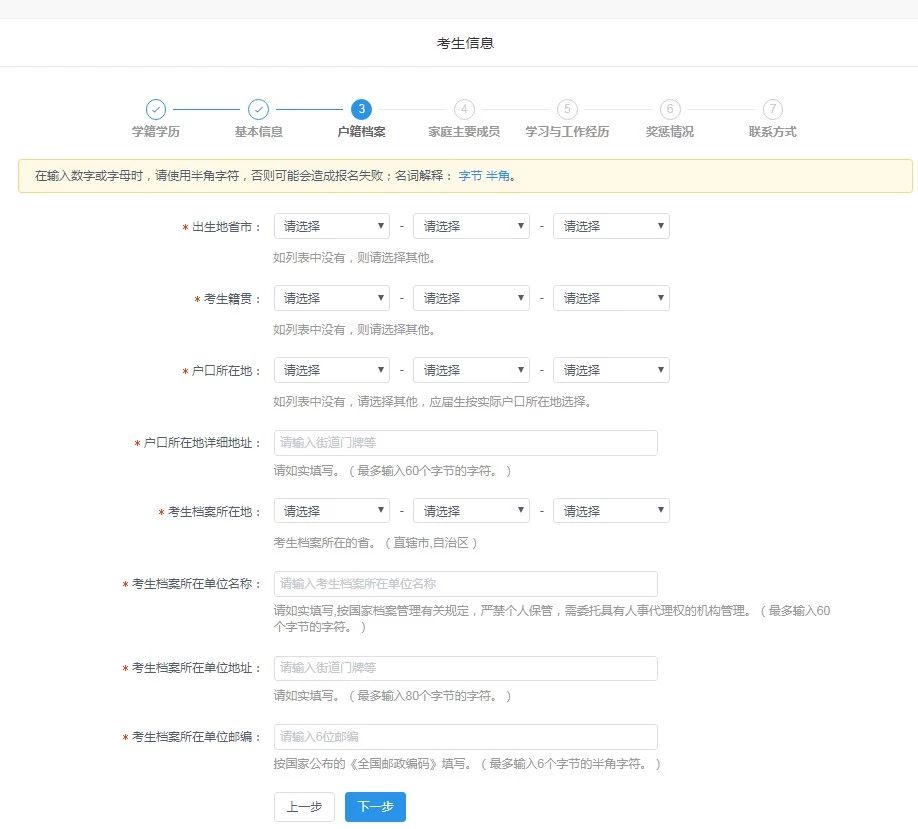918x829 pixels.
Task: Open the second 出生地省市 city dropdown
Action: click(x=471, y=225)
